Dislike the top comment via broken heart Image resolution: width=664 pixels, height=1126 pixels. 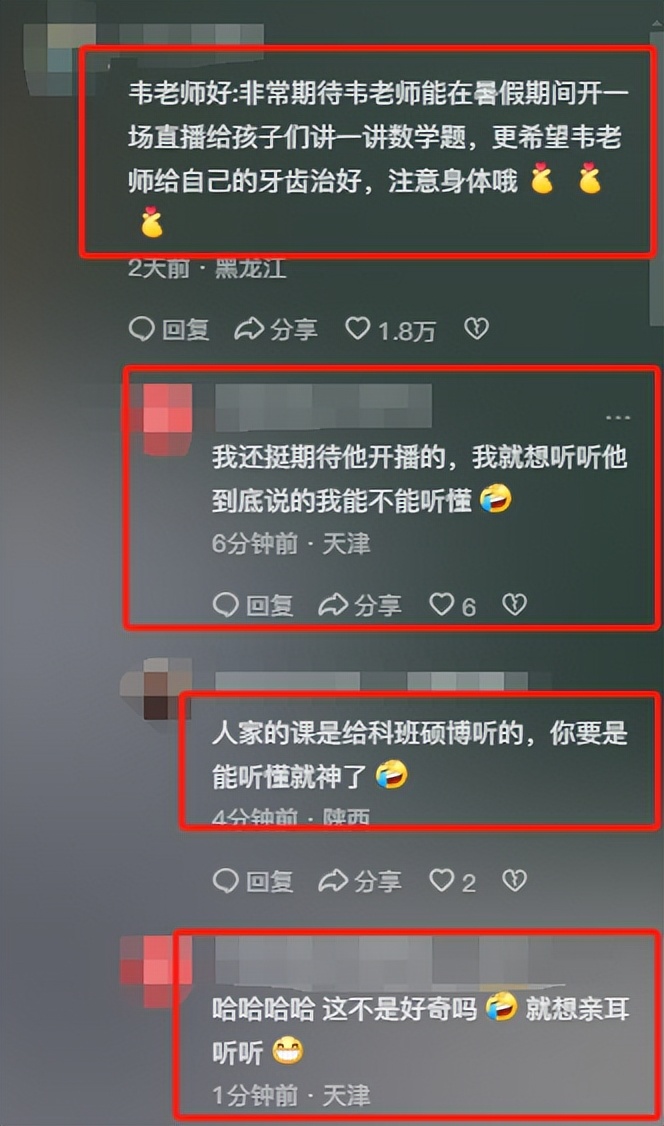pos(477,329)
